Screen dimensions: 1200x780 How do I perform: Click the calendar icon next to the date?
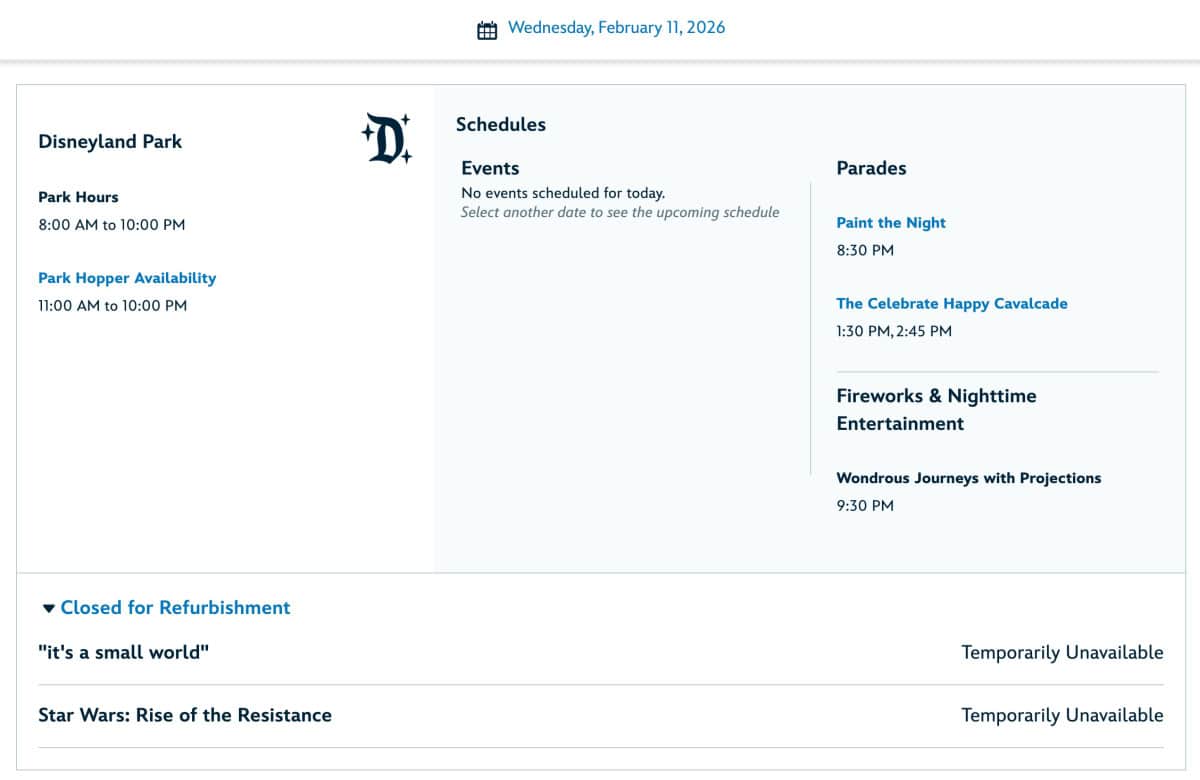click(x=487, y=28)
